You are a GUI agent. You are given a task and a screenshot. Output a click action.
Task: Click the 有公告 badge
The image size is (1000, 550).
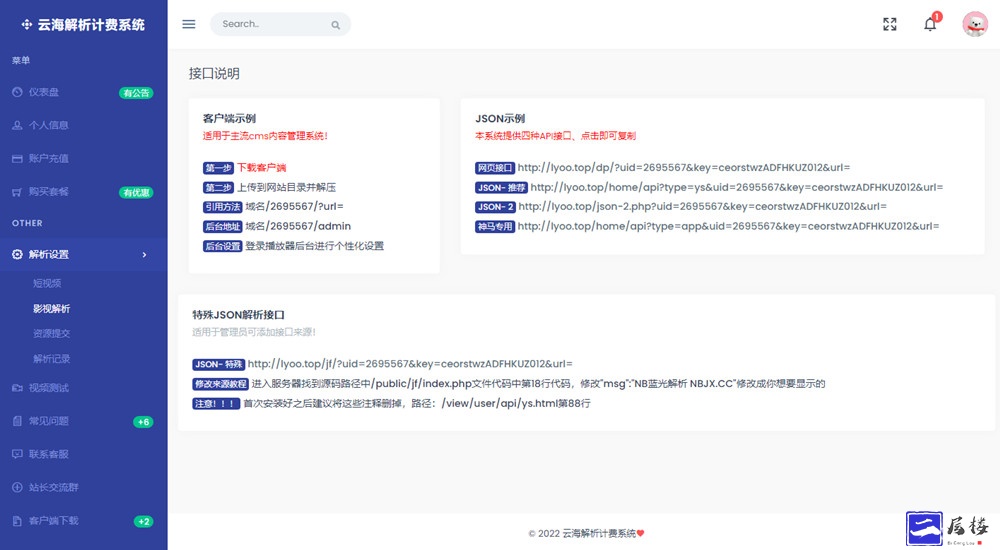pos(136,93)
